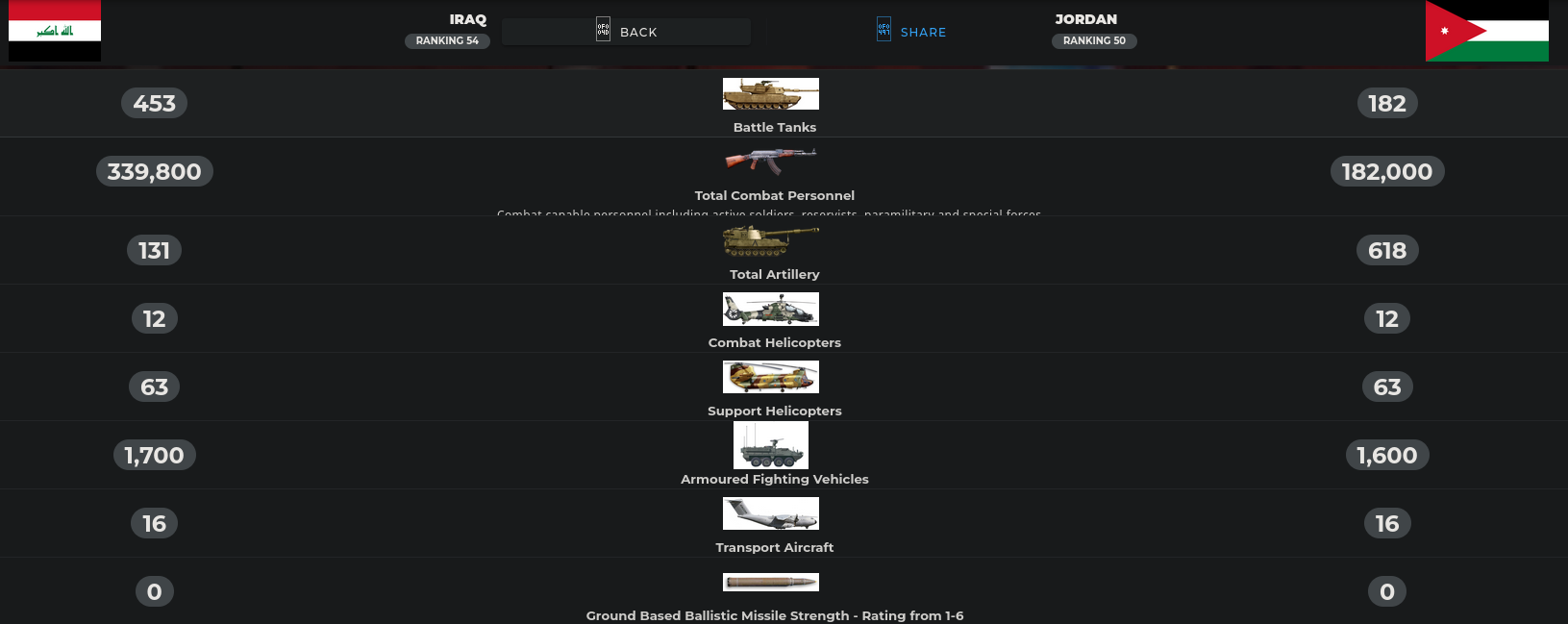The image size is (1568, 624).
Task: Click the Support Helicopters label
Action: tap(775, 411)
